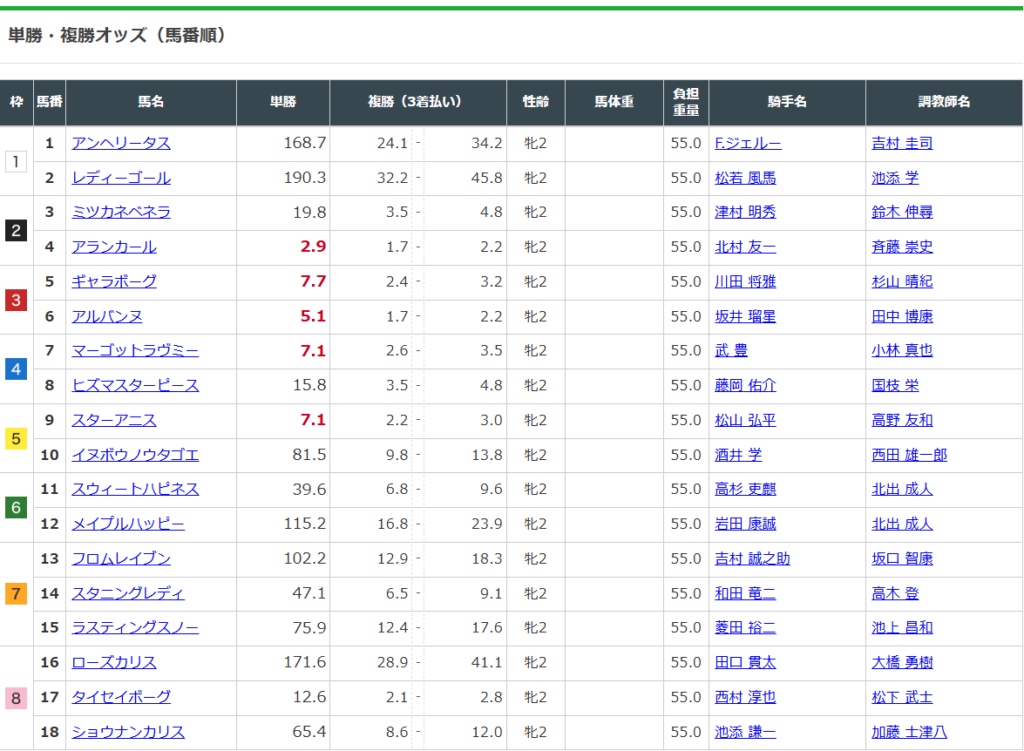Open horse ギャラボーグ page
The width and height of the screenshot is (1024, 751).
114,282
